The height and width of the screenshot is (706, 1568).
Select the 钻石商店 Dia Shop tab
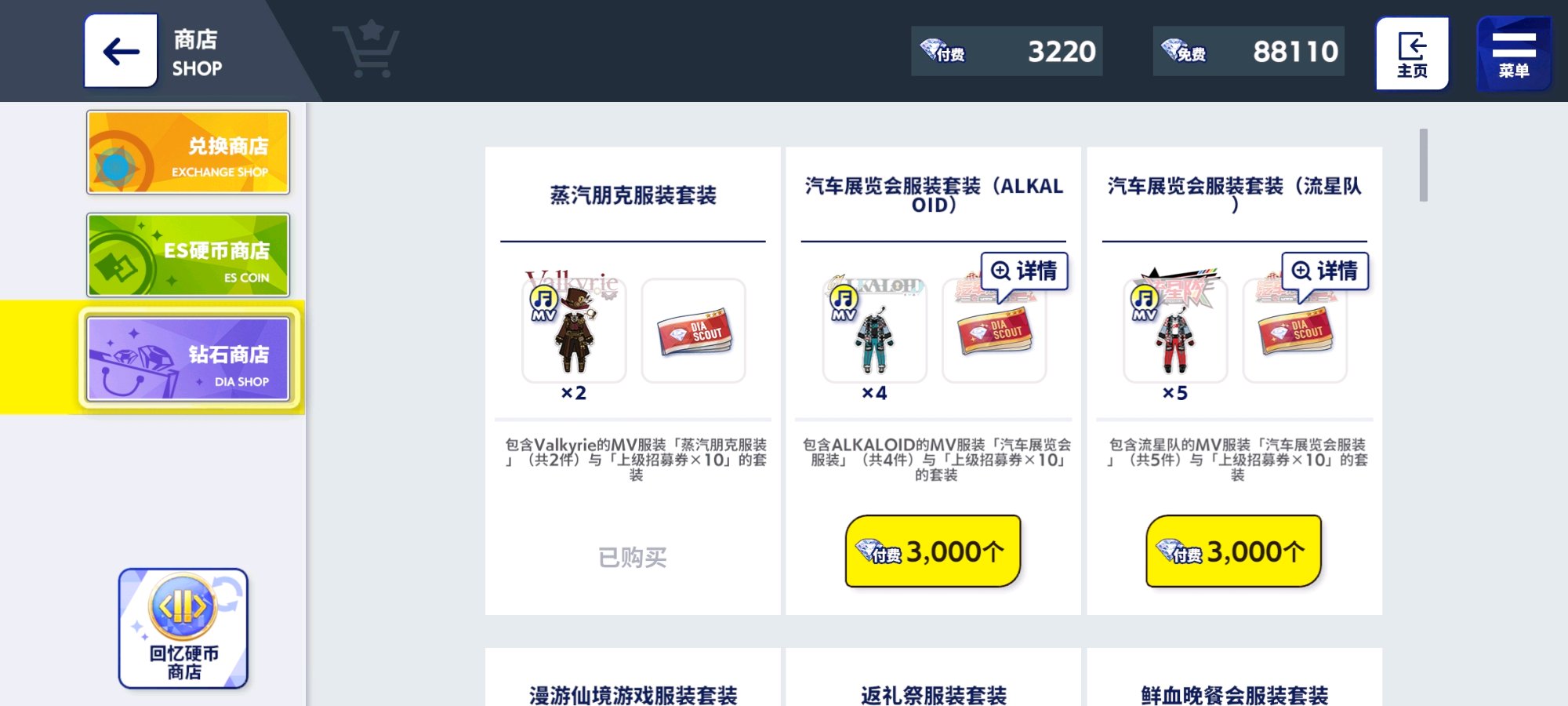(188, 358)
